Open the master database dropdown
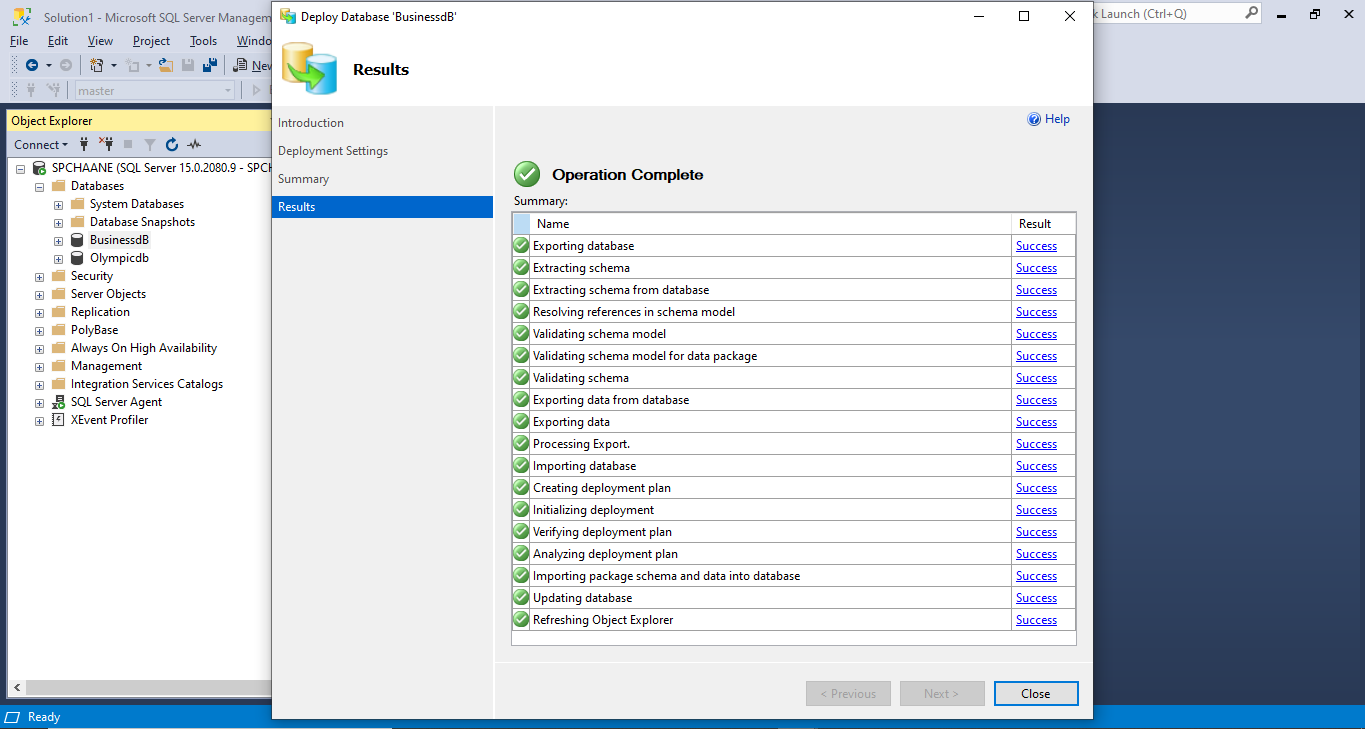This screenshot has width=1365, height=729. (228, 90)
